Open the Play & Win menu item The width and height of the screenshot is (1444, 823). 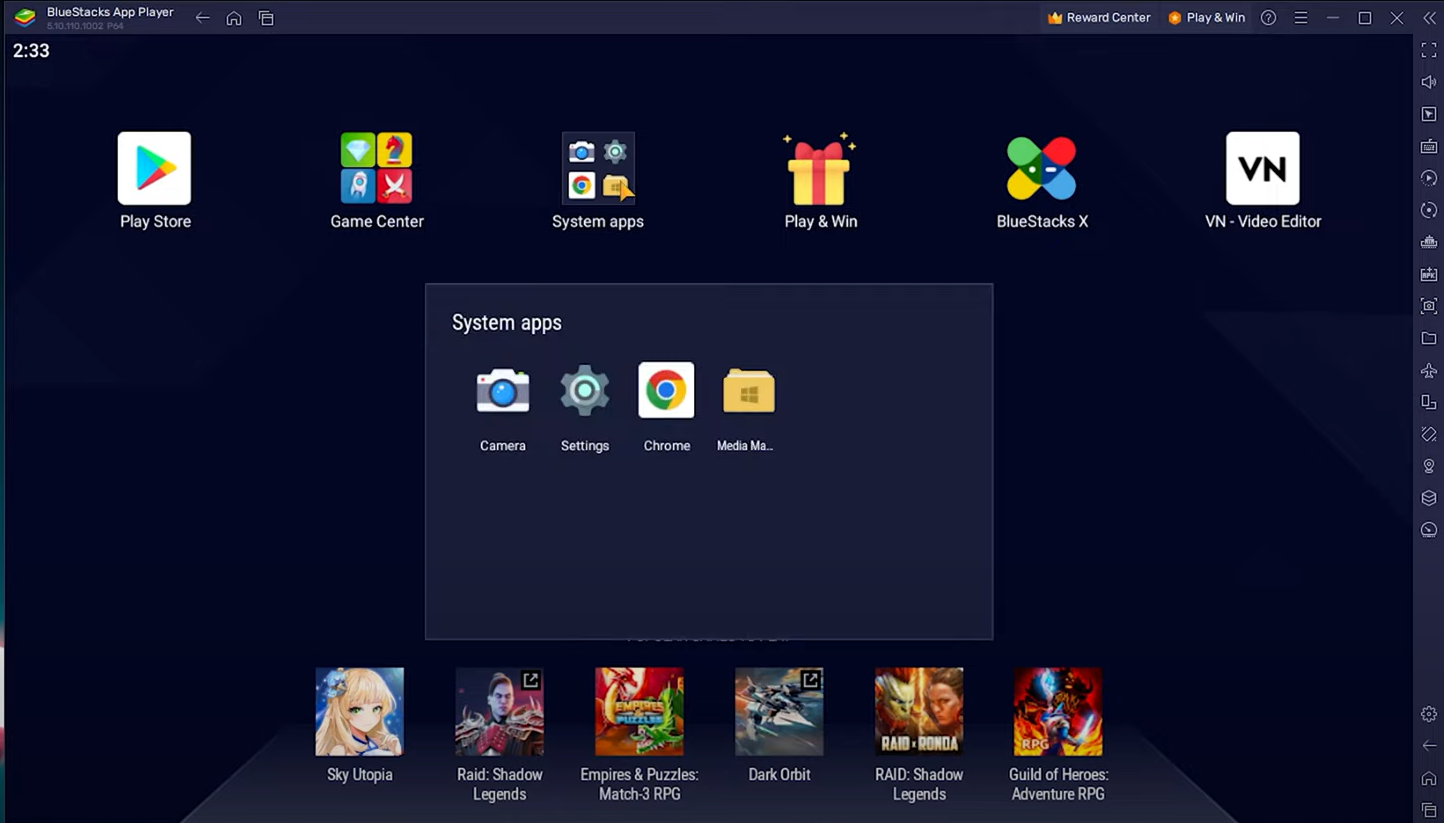1206,17
